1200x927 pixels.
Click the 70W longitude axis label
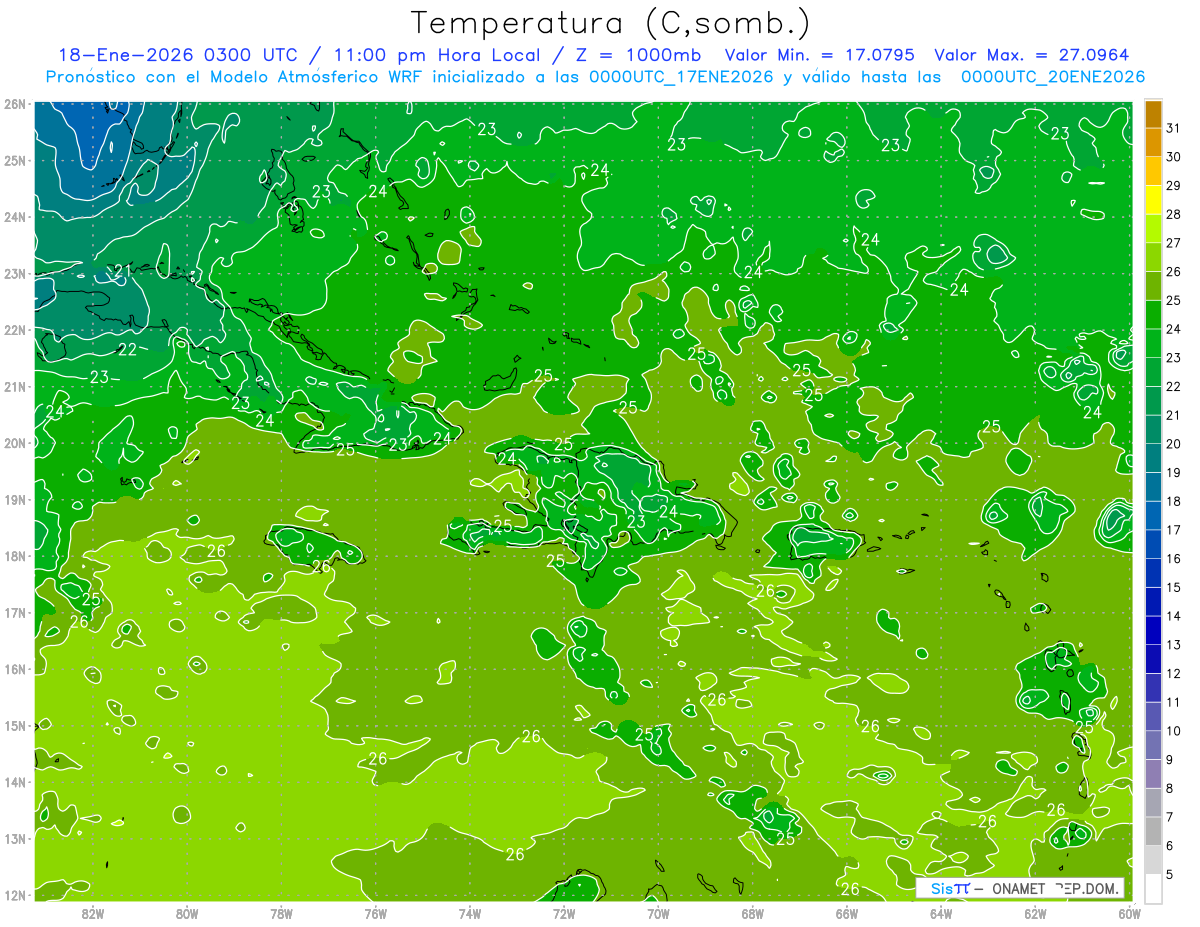click(x=658, y=913)
